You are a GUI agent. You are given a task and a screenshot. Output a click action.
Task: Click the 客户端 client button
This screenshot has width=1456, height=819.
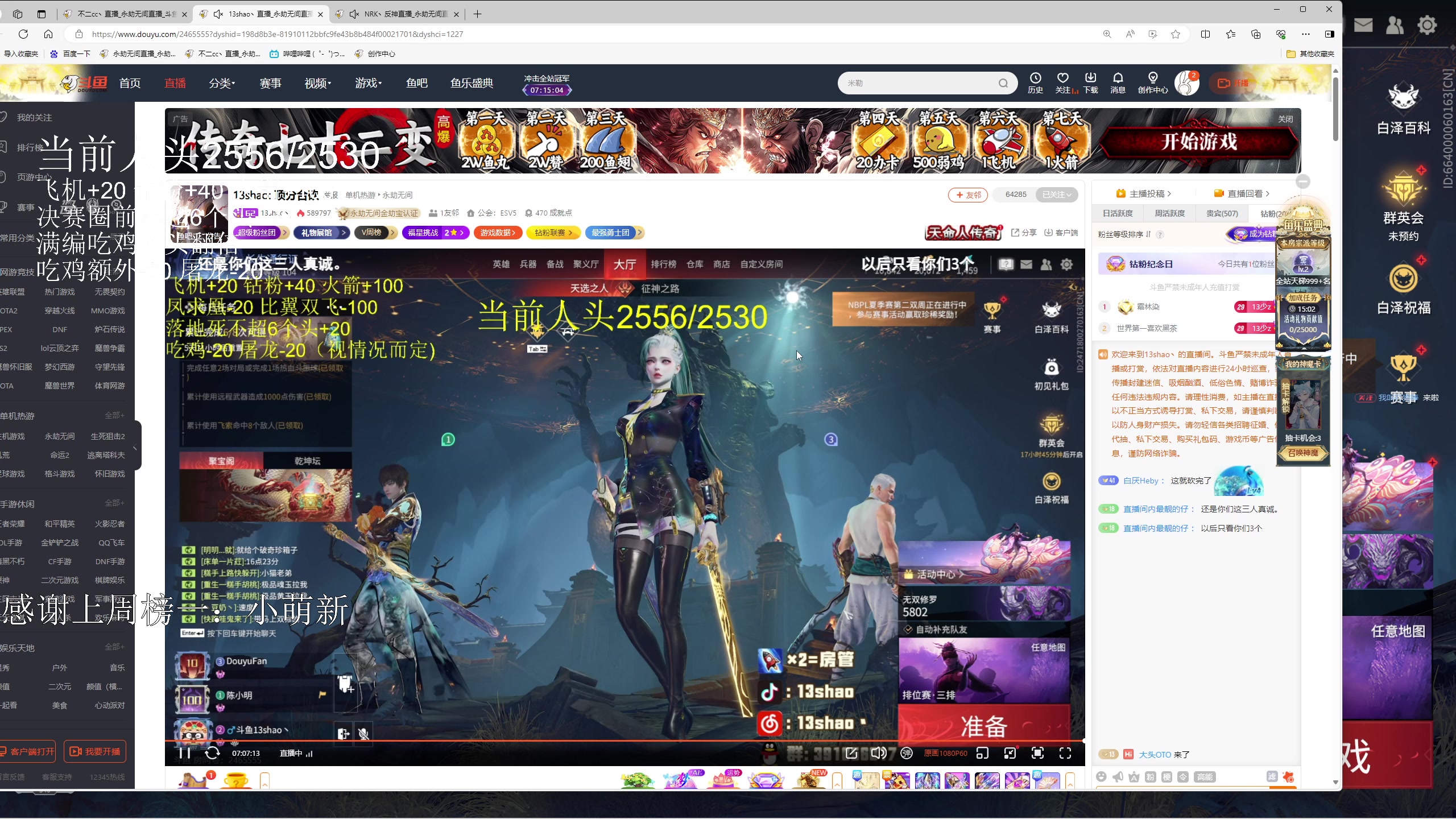tap(1061, 233)
